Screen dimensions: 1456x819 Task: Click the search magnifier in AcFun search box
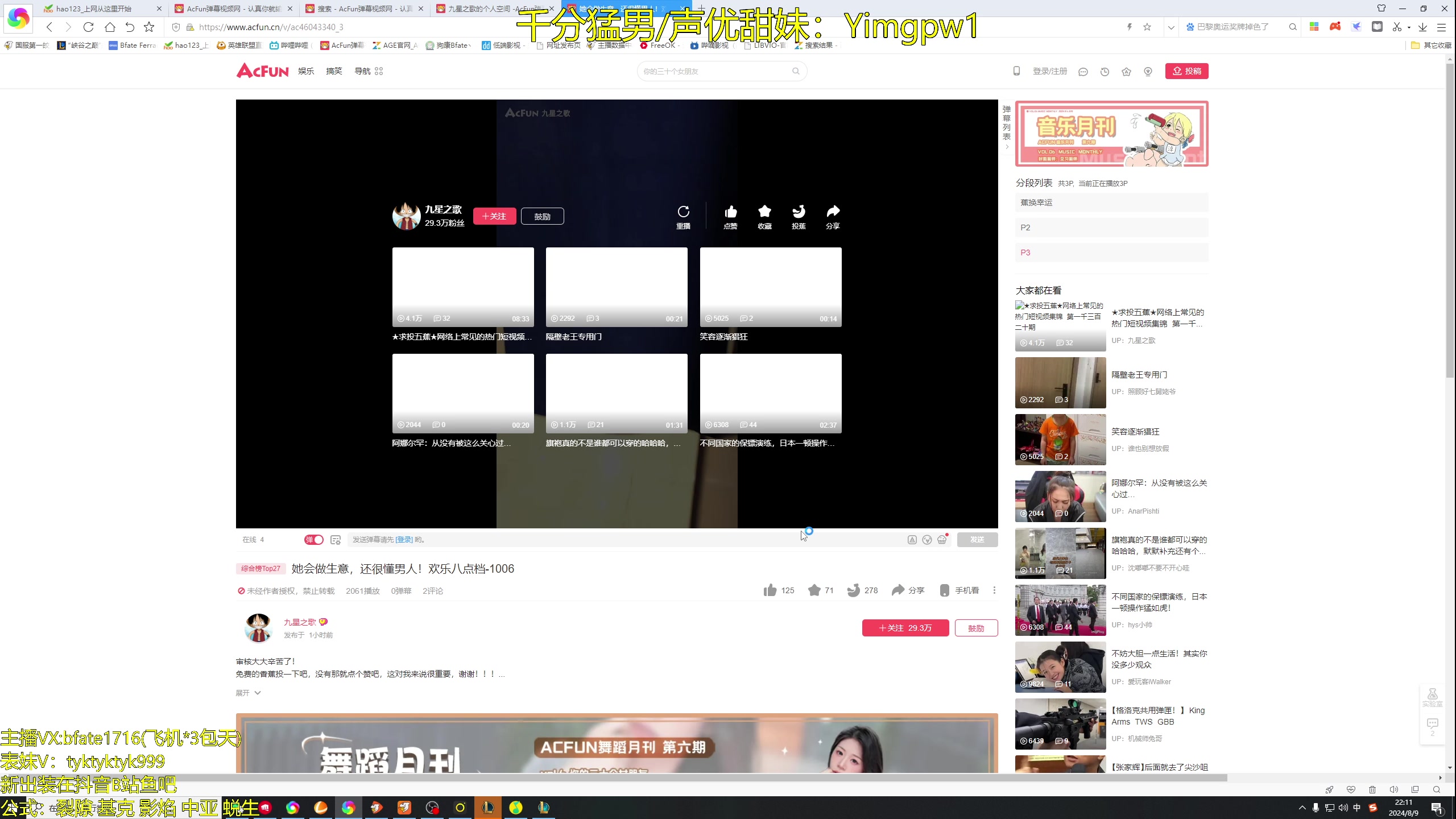tap(796, 71)
